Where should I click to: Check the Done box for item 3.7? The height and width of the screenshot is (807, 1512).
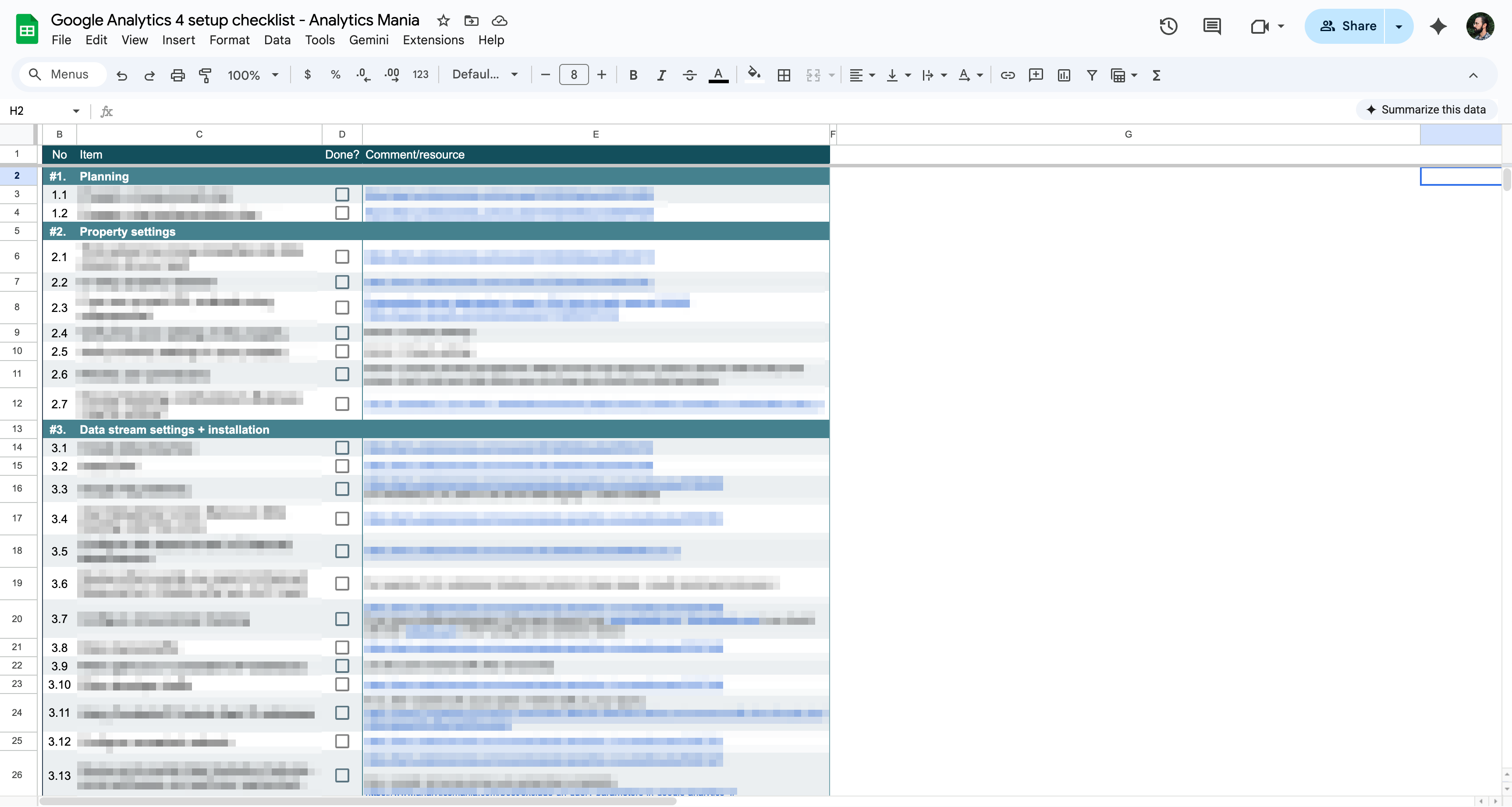tap(341, 619)
